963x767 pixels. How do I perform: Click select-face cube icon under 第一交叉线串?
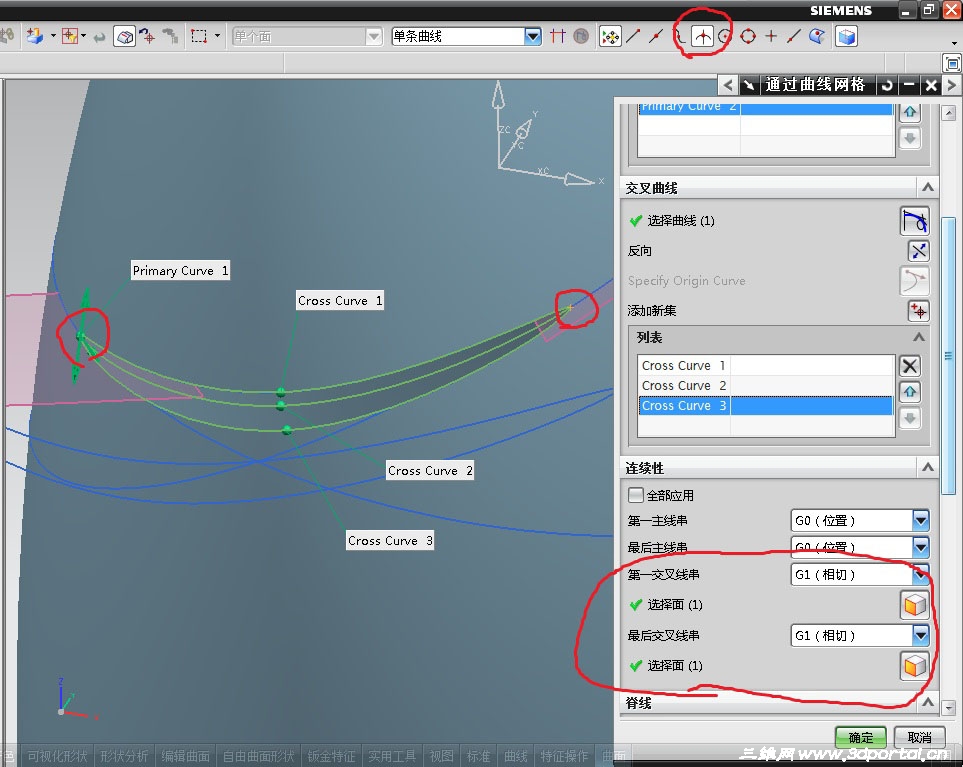coord(914,605)
